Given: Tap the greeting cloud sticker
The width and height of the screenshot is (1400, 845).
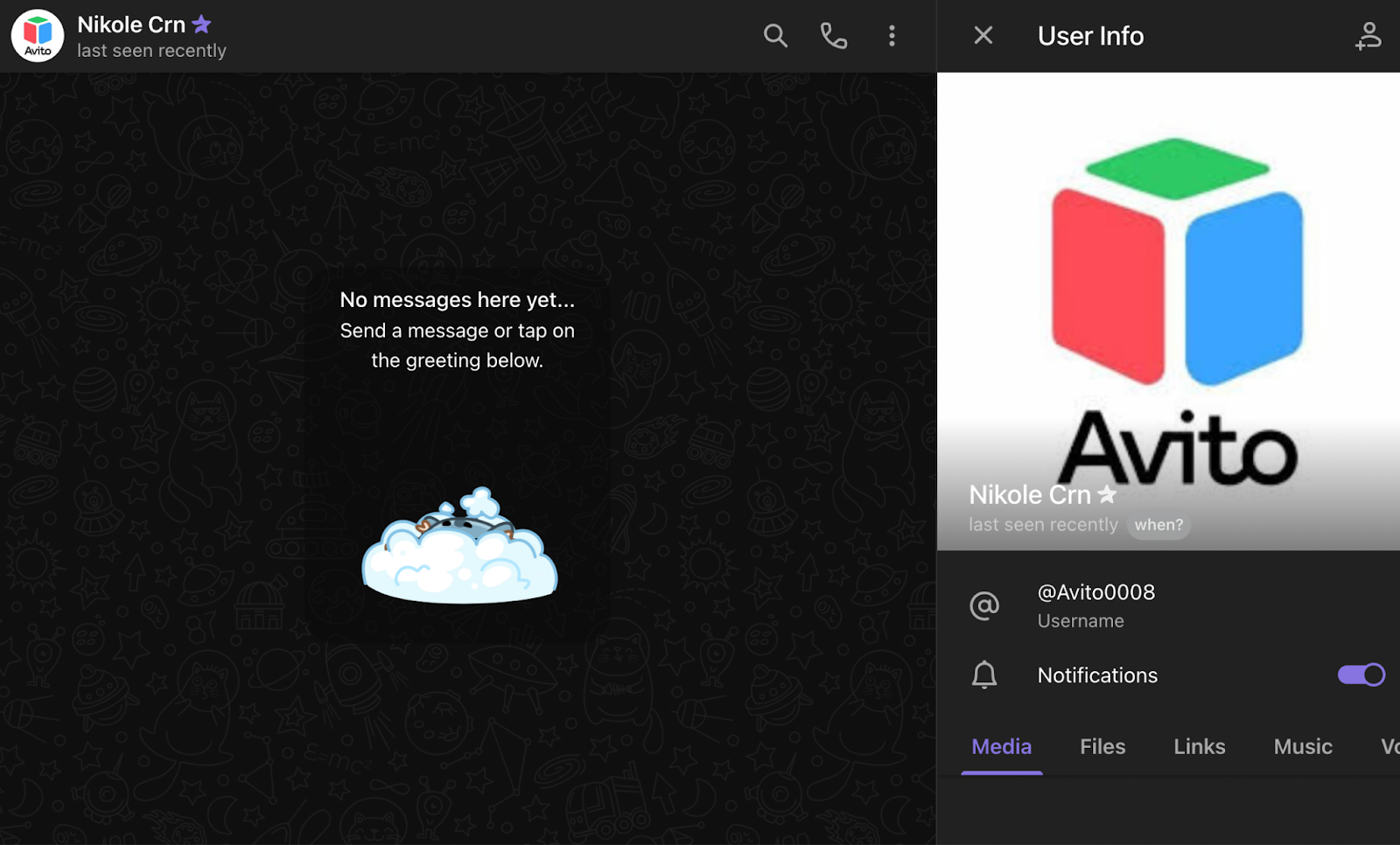Looking at the screenshot, I should pyautogui.click(x=459, y=545).
